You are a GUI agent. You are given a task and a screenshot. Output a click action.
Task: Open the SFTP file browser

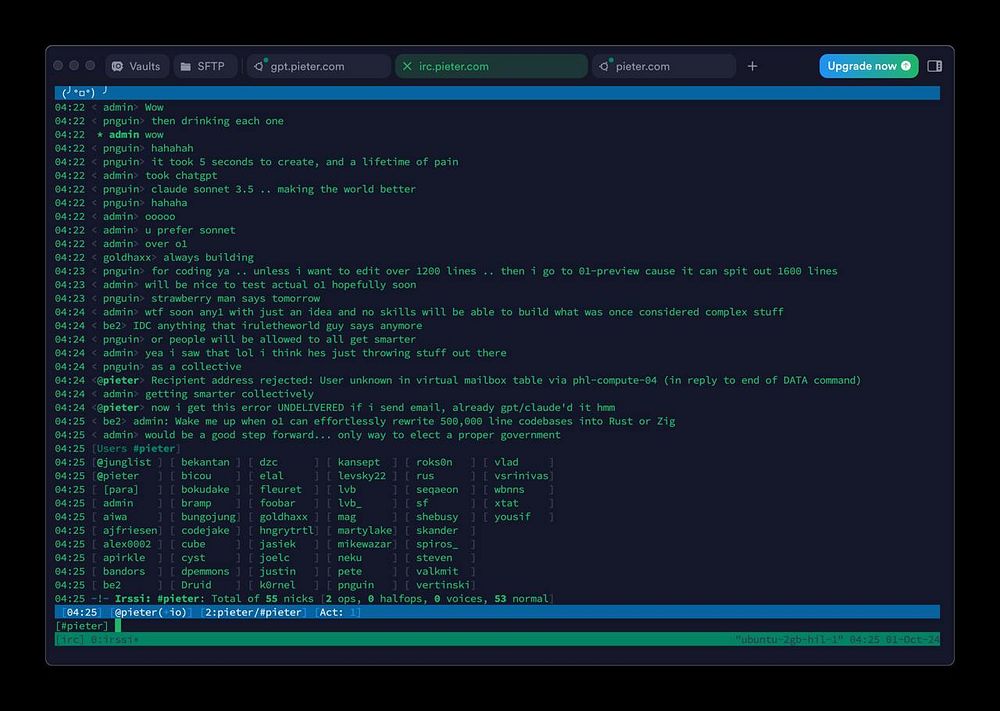coord(201,66)
